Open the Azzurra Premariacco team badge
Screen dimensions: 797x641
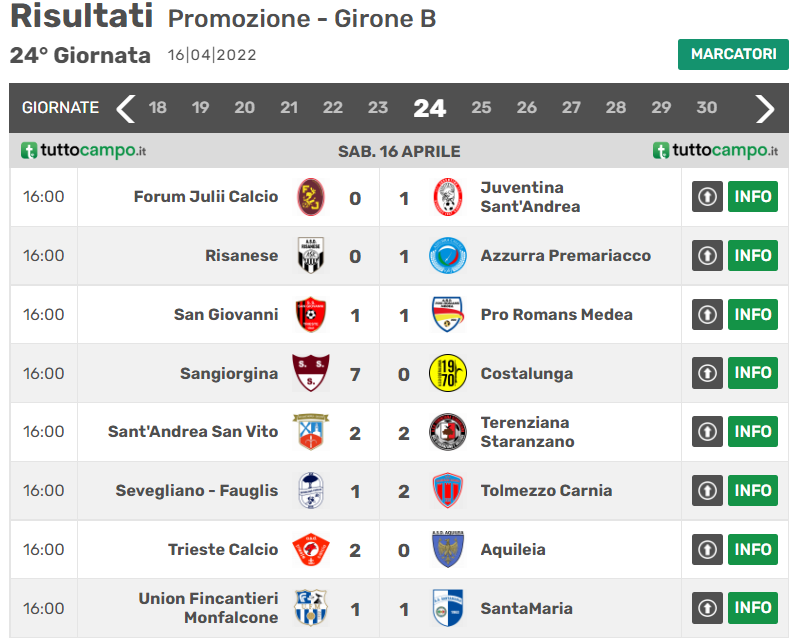[448, 256]
